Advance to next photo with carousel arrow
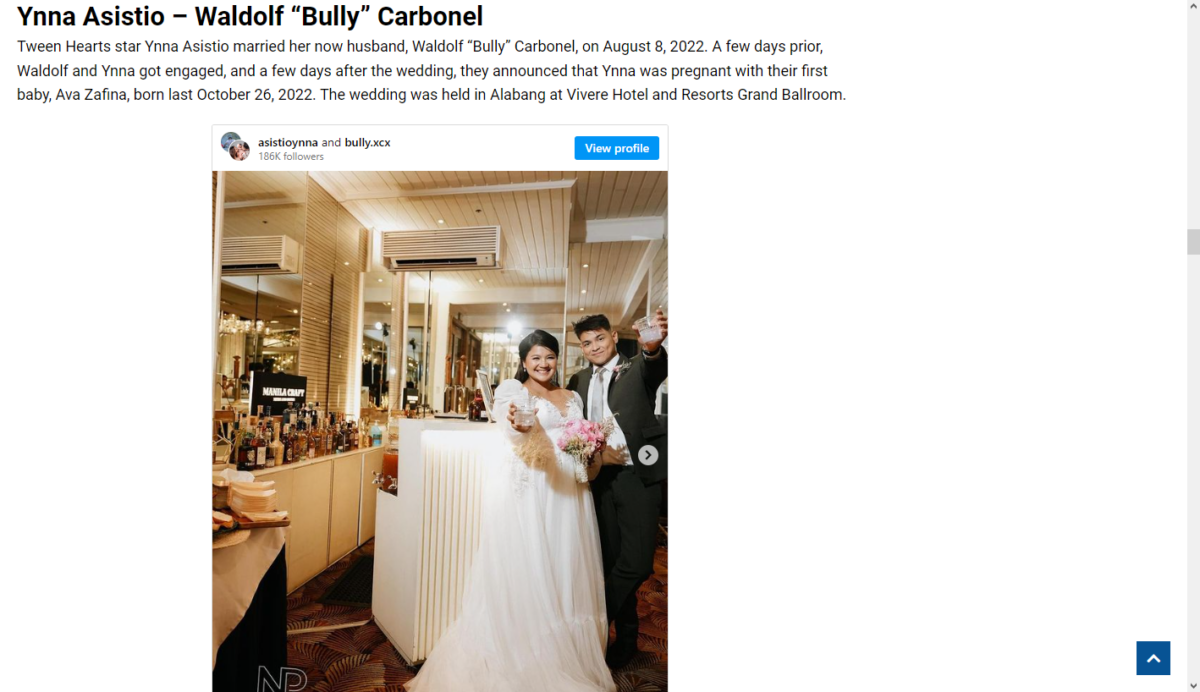 click(648, 455)
